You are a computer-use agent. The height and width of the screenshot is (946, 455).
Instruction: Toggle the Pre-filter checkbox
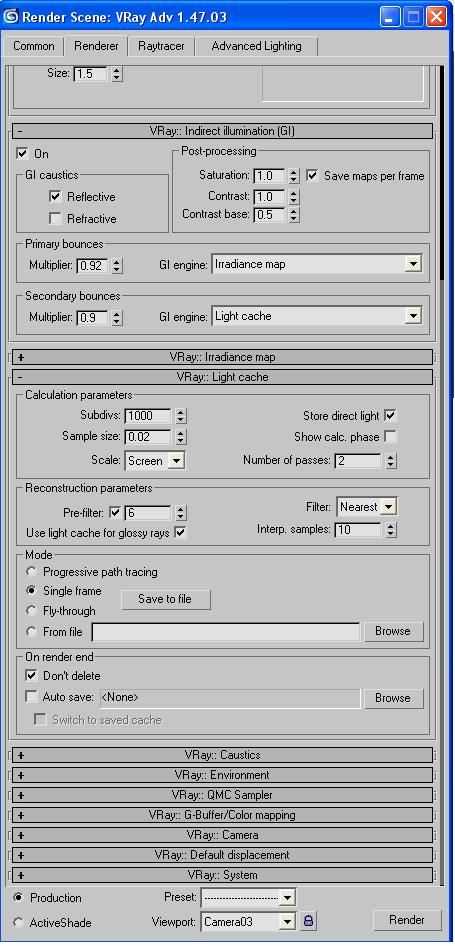point(115,513)
